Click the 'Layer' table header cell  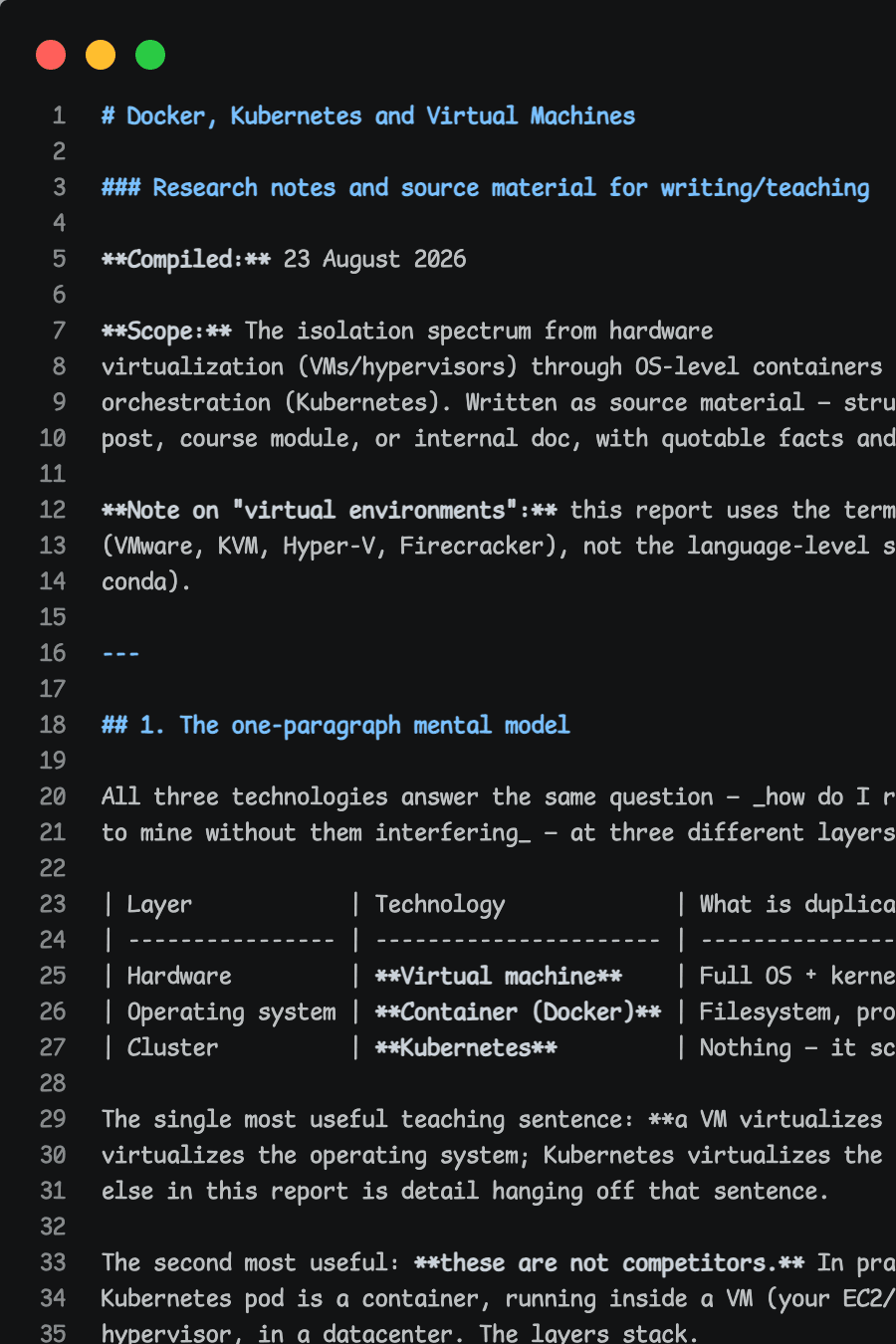click(x=159, y=904)
